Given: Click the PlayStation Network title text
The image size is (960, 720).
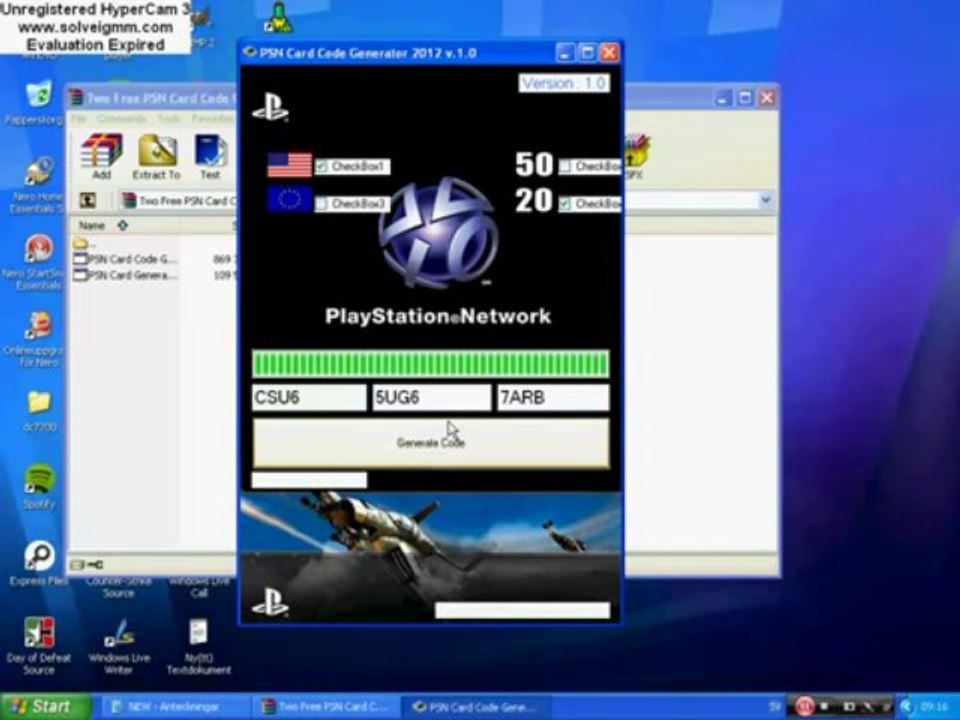Looking at the screenshot, I should coord(438,316).
